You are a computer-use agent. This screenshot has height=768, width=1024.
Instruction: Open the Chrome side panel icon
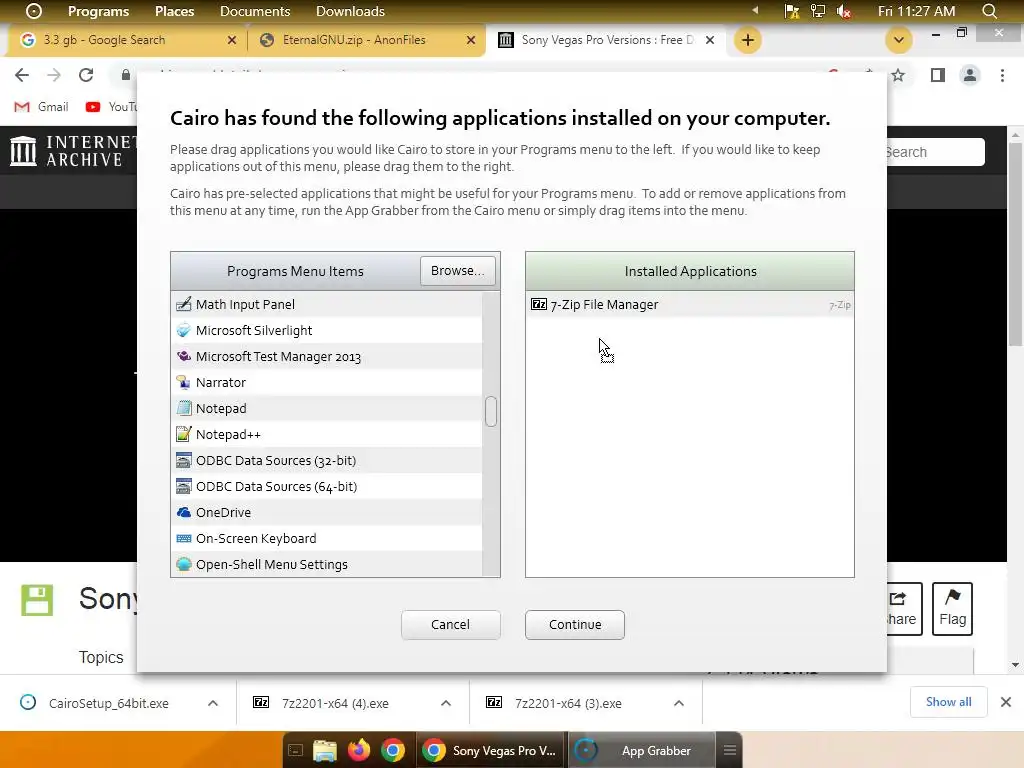click(938, 75)
